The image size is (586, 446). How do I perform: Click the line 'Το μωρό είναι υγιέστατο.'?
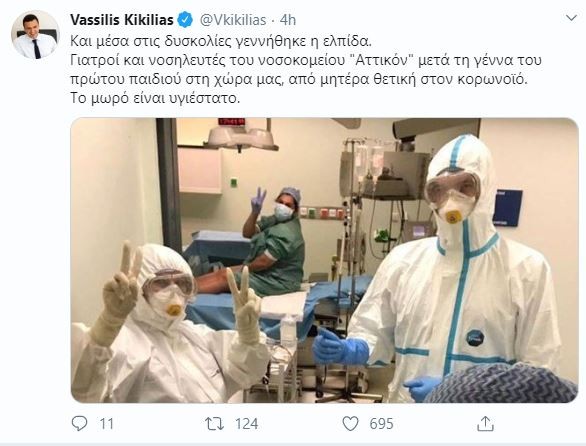(155, 99)
